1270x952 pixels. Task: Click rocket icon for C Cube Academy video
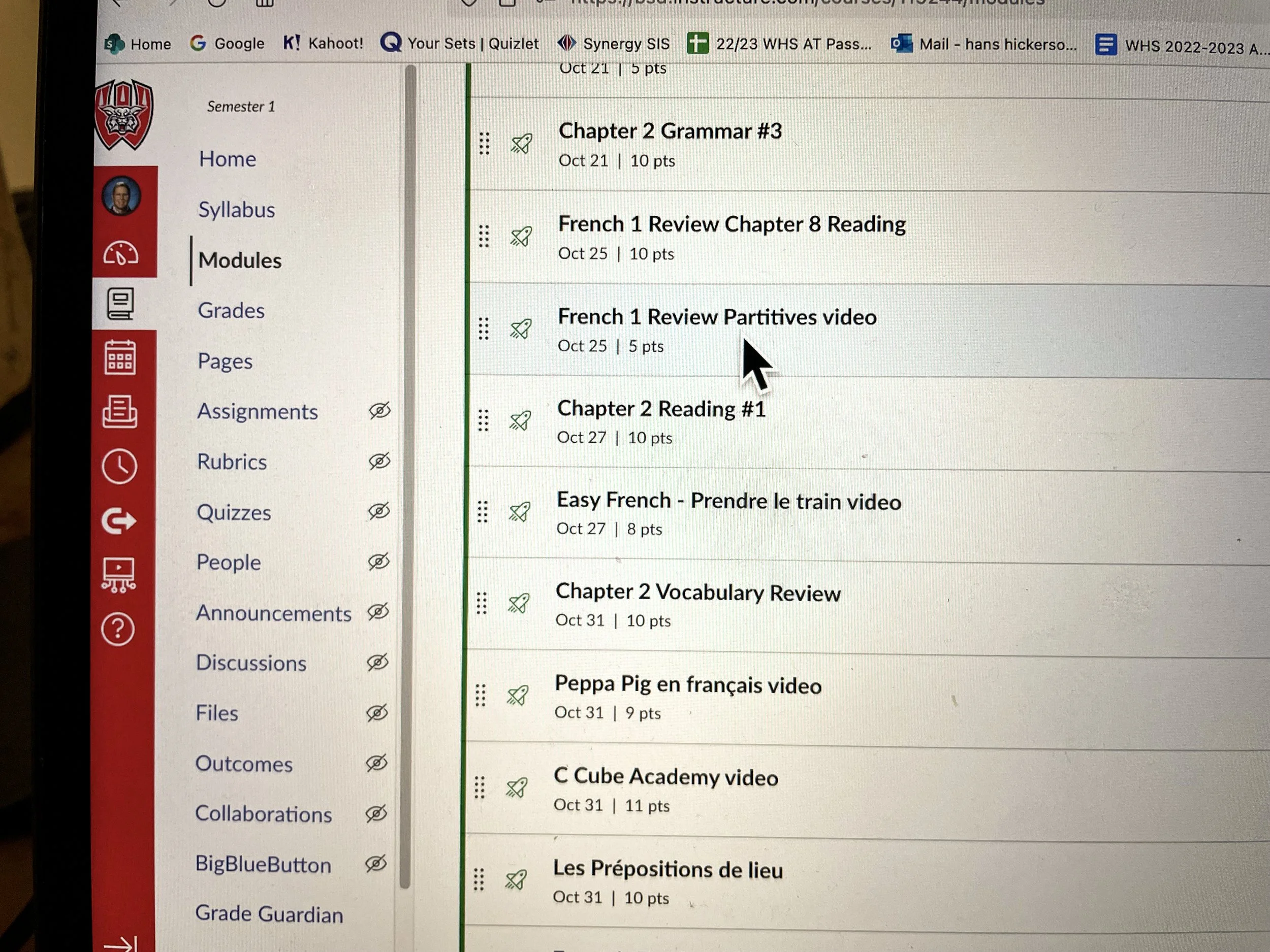coord(517,788)
